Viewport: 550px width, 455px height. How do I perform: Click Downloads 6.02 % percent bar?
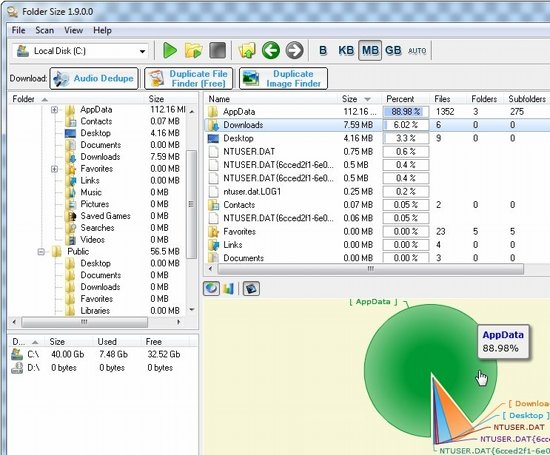click(406, 125)
